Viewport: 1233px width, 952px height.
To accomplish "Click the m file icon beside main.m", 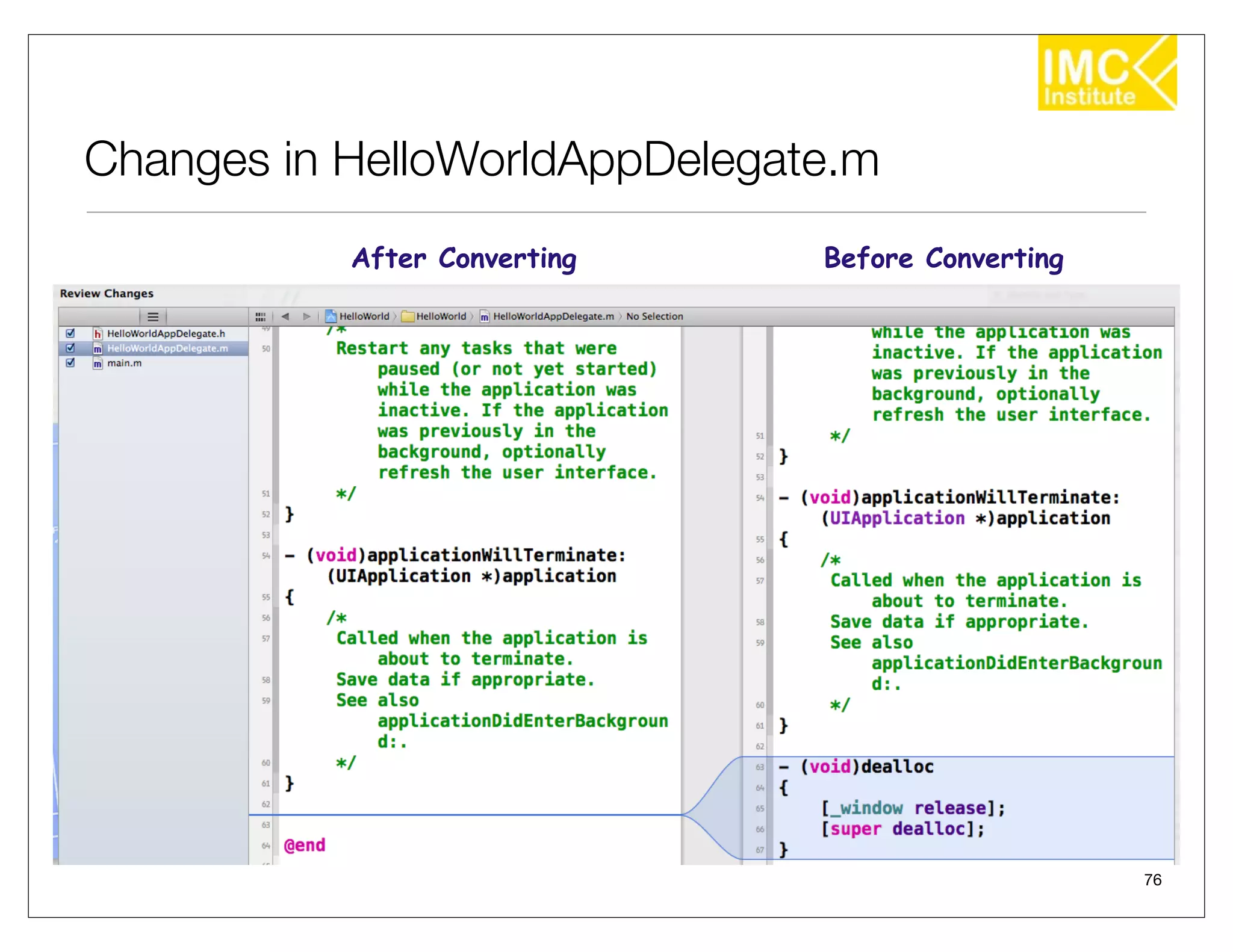I will tap(98, 363).
